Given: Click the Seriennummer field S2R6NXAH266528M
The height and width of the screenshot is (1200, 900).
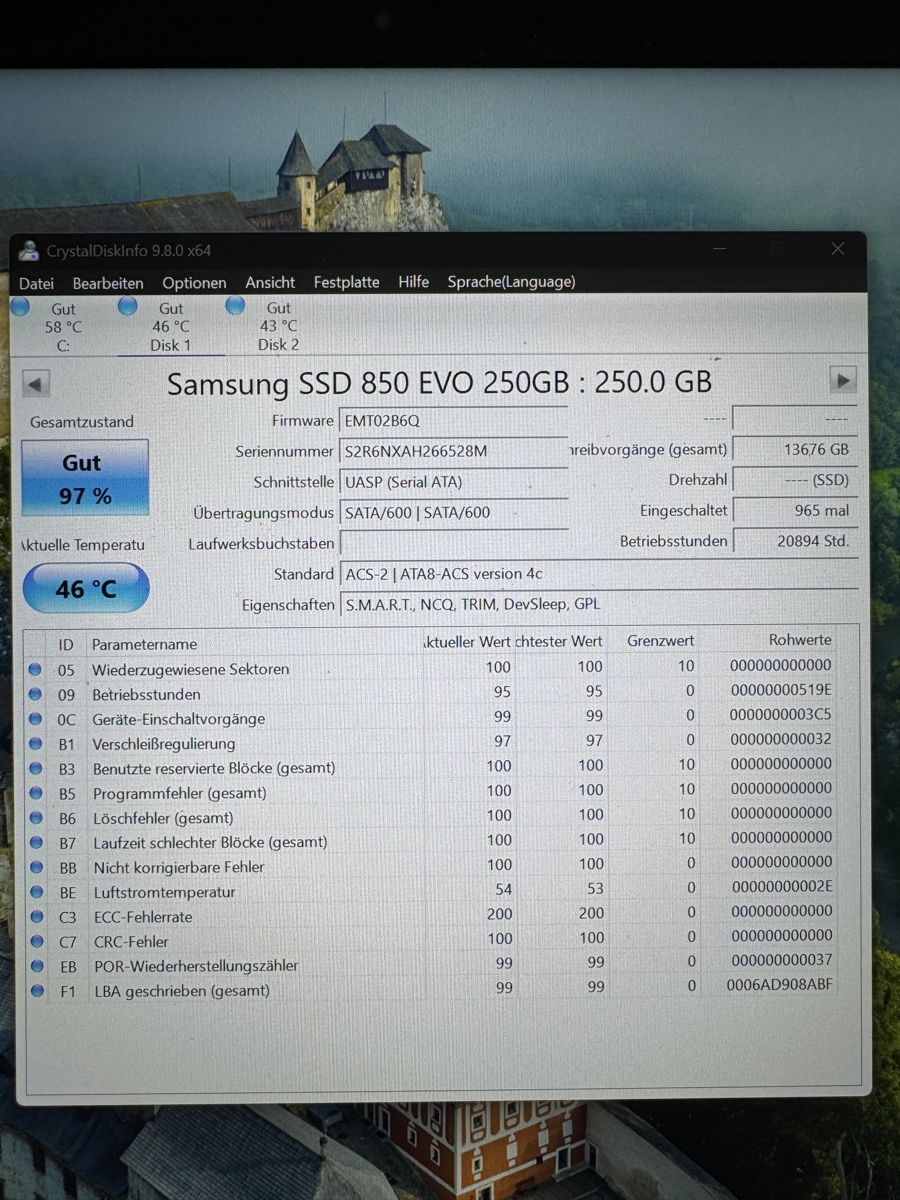Looking at the screenshot, I should (454, 451).
